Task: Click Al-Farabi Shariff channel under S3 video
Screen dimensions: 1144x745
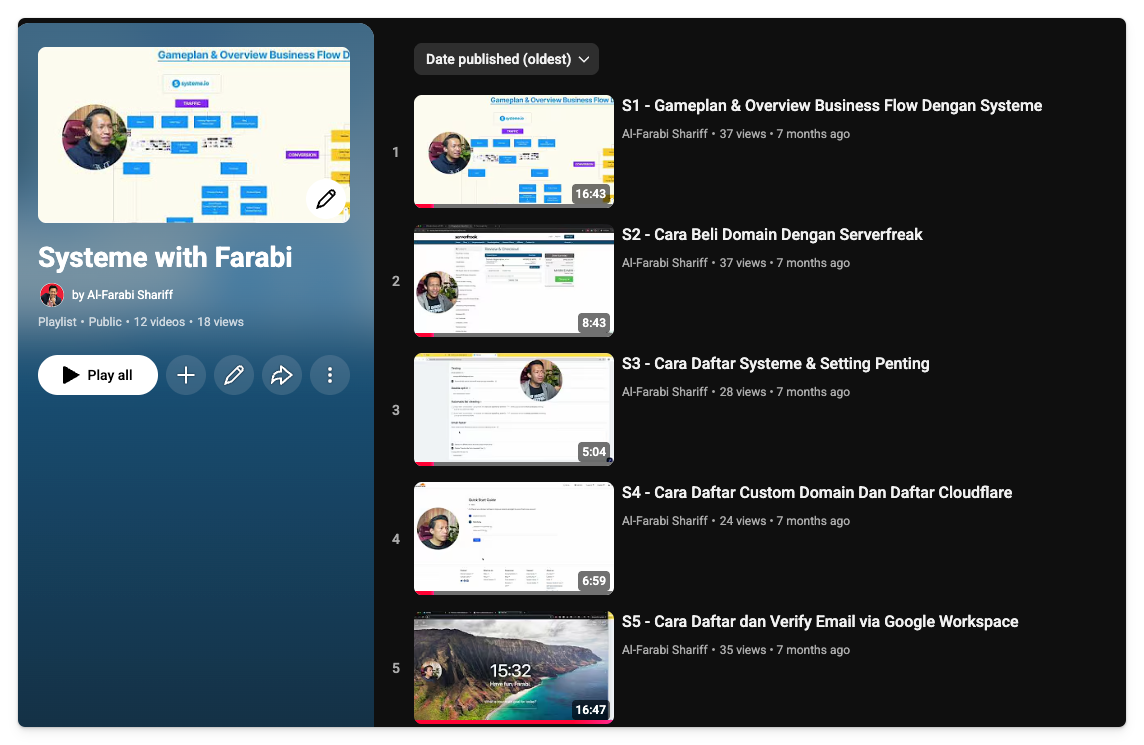Action: tap(665, 392)
